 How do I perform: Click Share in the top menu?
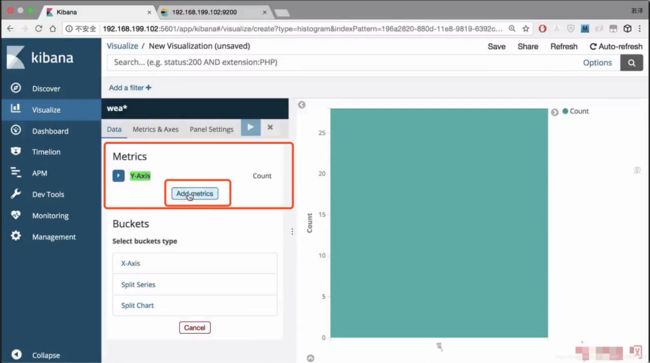pyautogui.click(x=528, y=46)
